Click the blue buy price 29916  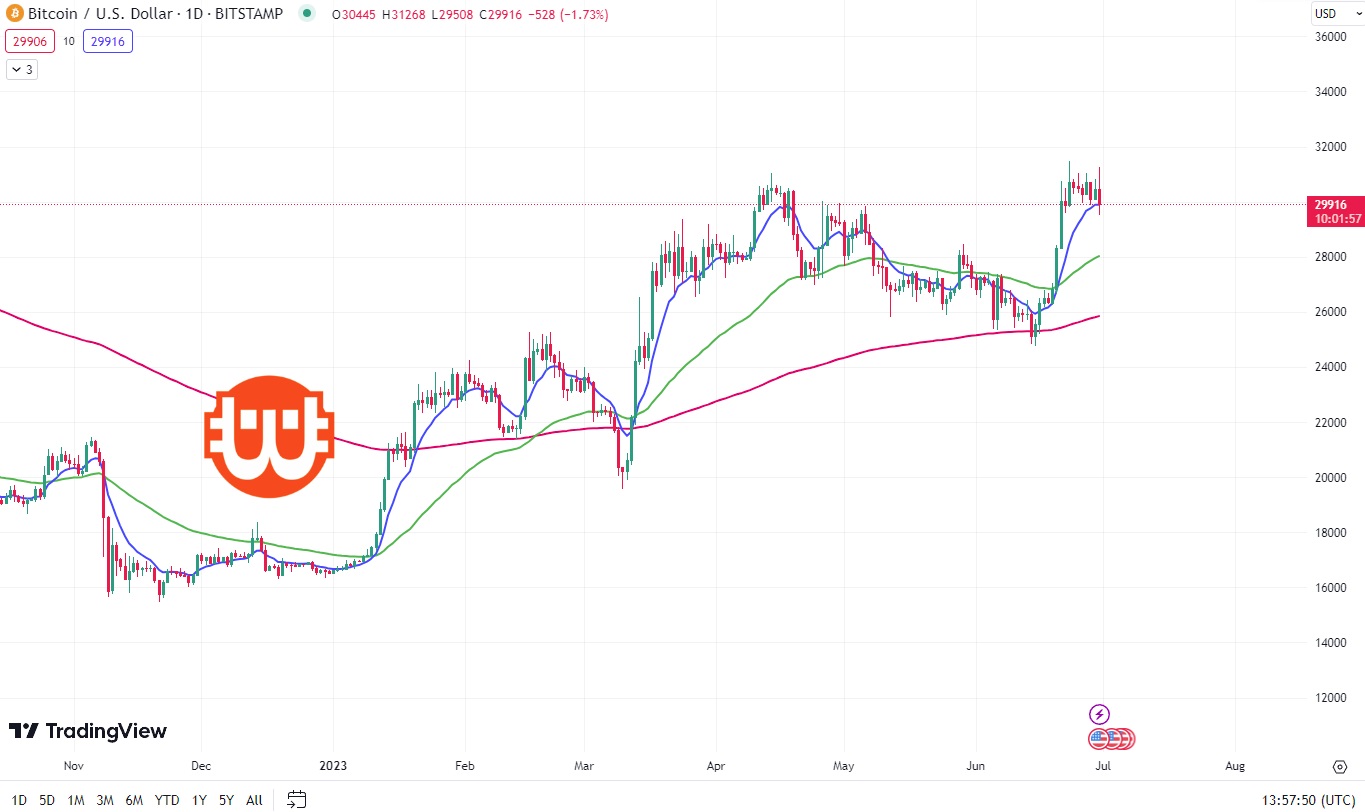107,41
